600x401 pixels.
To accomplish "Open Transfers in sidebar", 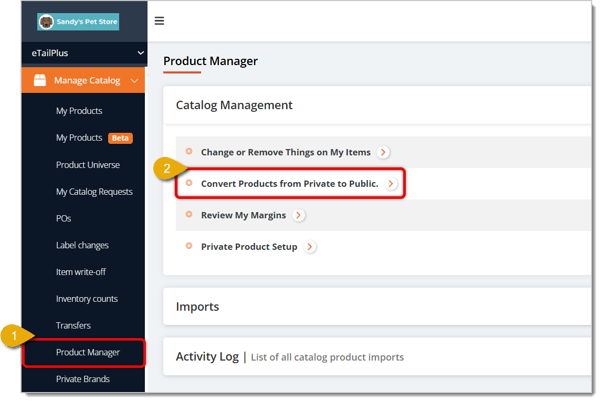I will (x=73, y=326).
